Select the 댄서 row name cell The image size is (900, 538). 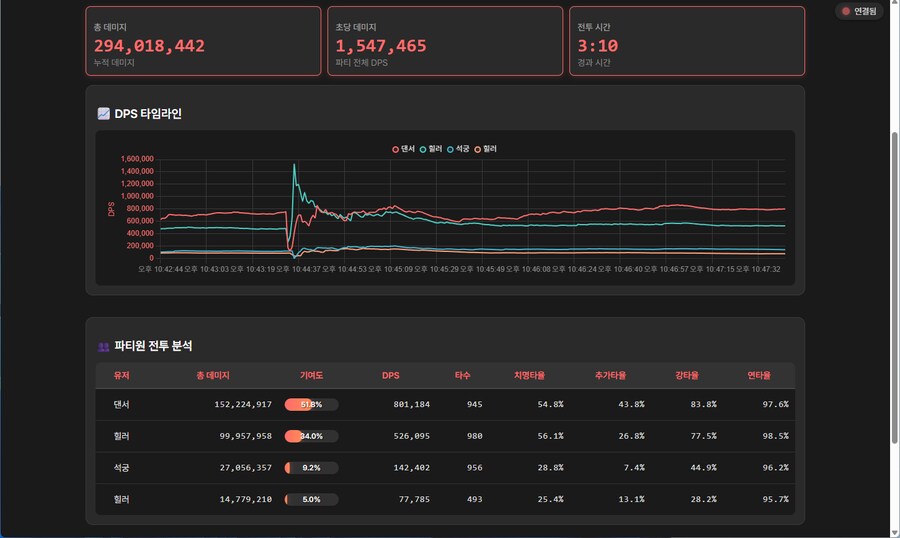[x=122, y=405]
